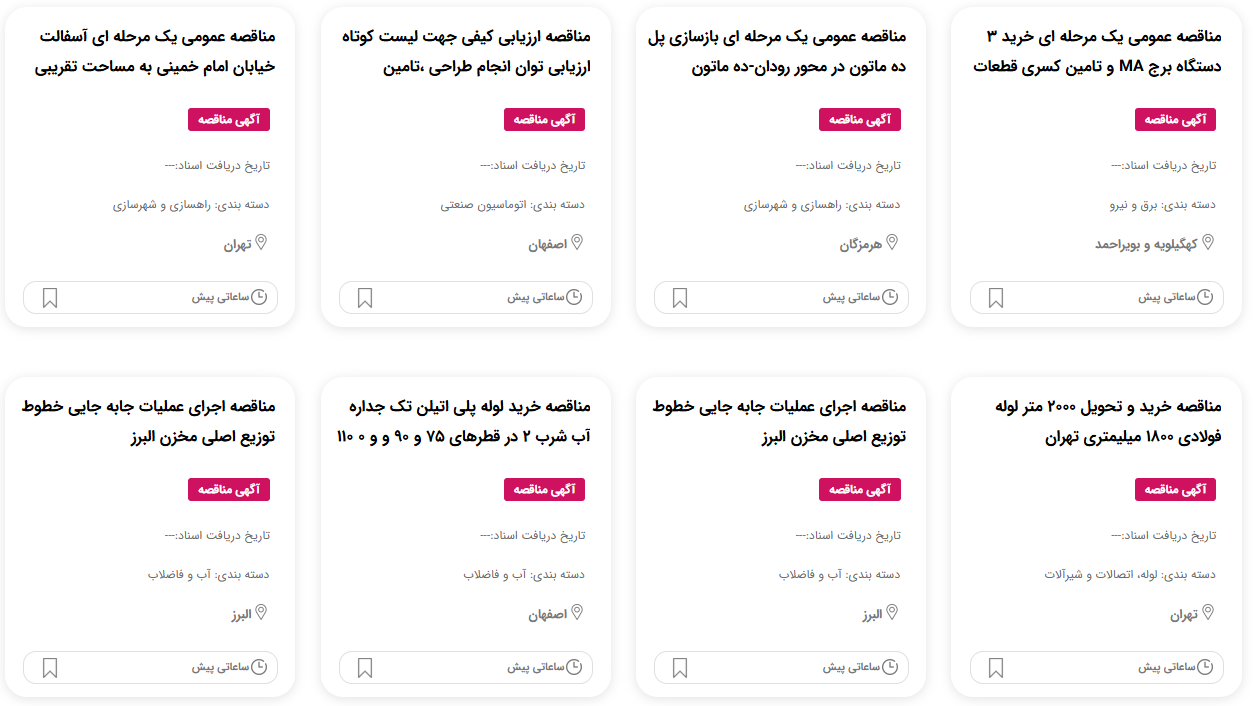This screenshot has height=706, width=1253.
Task: Click location pin on polyethylene pipe tender card
Action: [577, 613]
